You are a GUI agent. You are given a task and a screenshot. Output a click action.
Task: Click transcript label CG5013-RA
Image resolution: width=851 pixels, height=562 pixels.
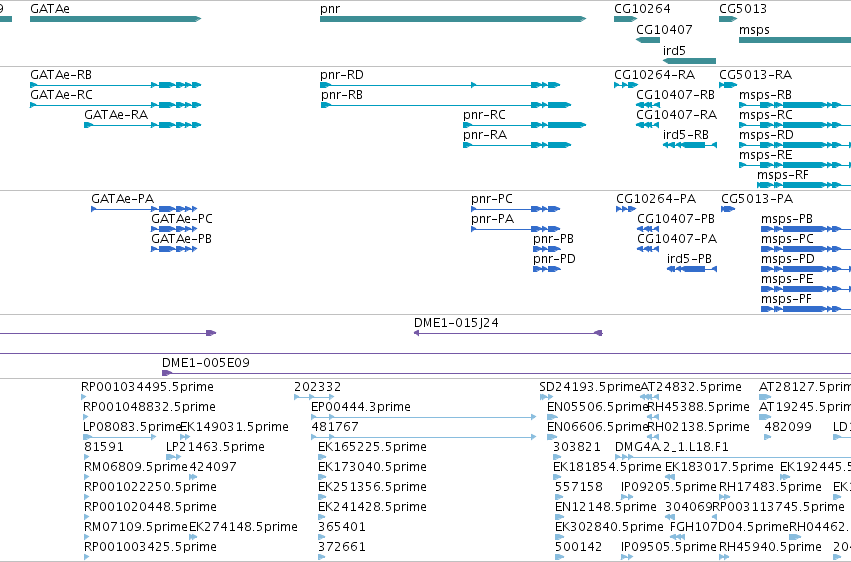(x=755, y=75)
